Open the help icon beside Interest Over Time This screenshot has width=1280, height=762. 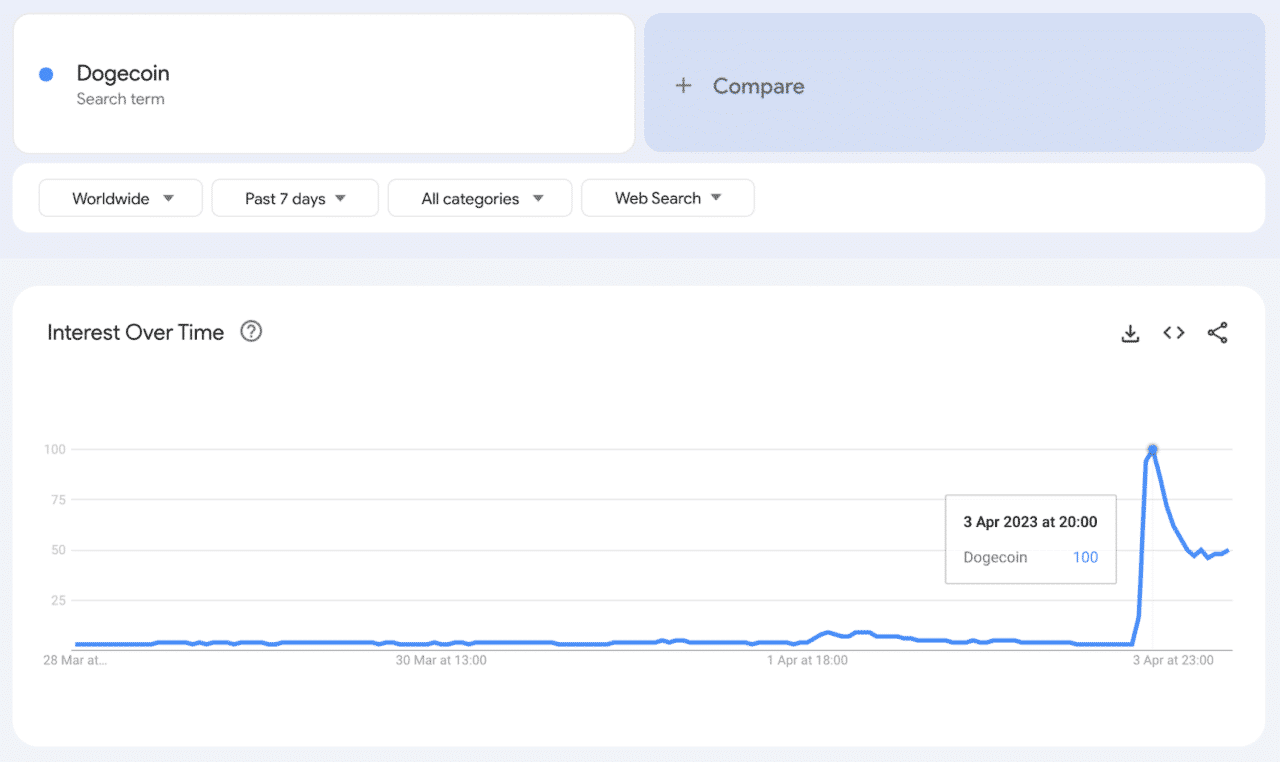click(x=251, y=332)
